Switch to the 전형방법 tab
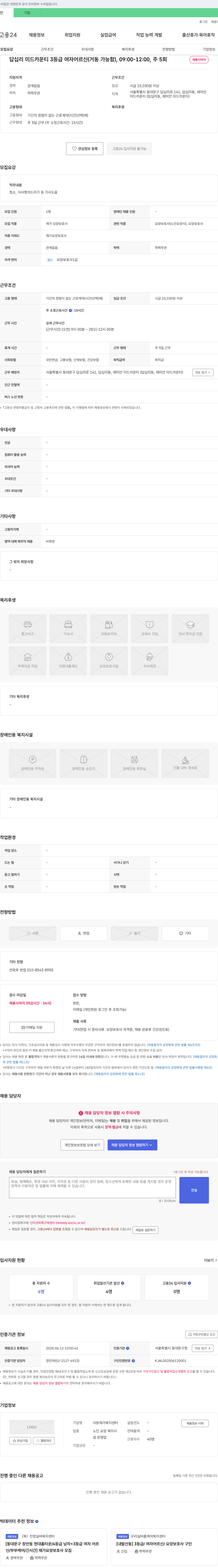 click(169, 49)
